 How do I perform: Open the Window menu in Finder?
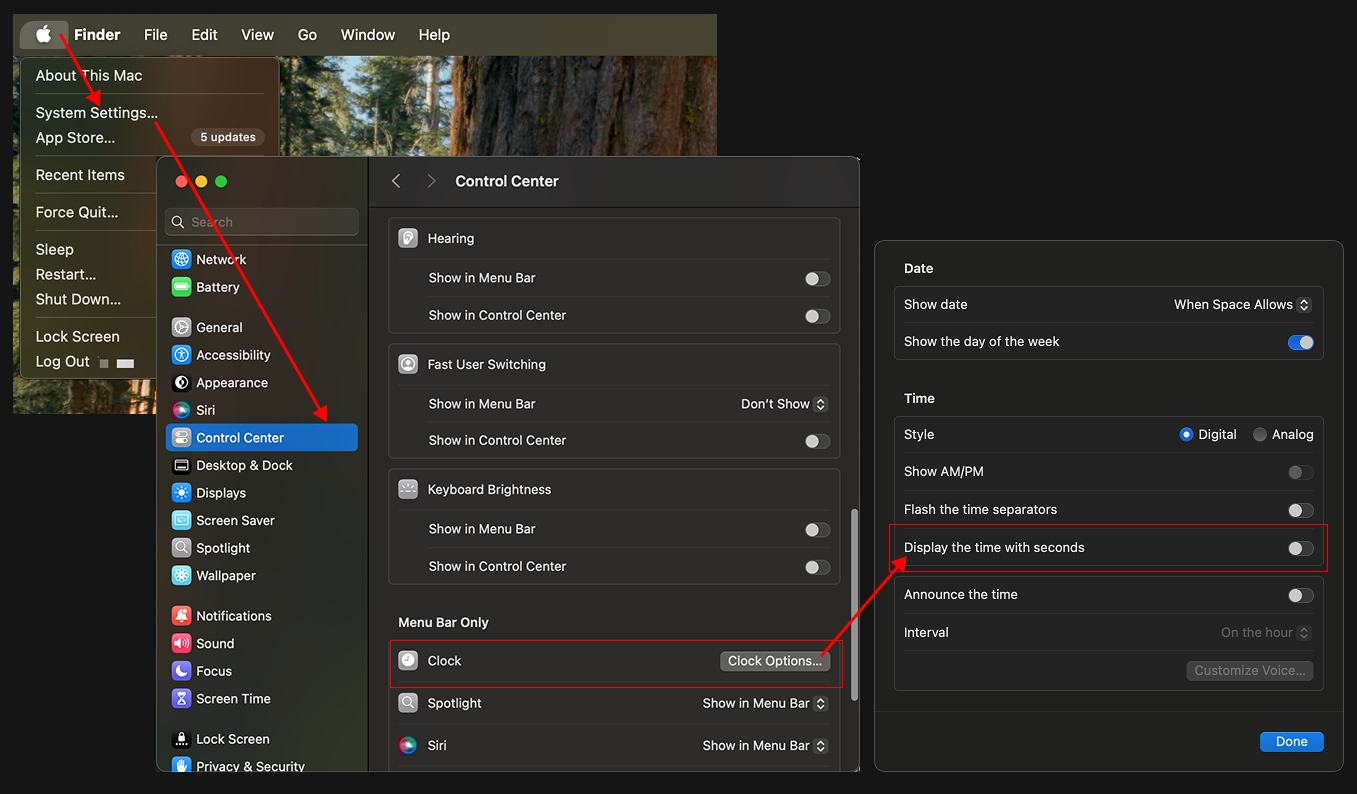367,34
